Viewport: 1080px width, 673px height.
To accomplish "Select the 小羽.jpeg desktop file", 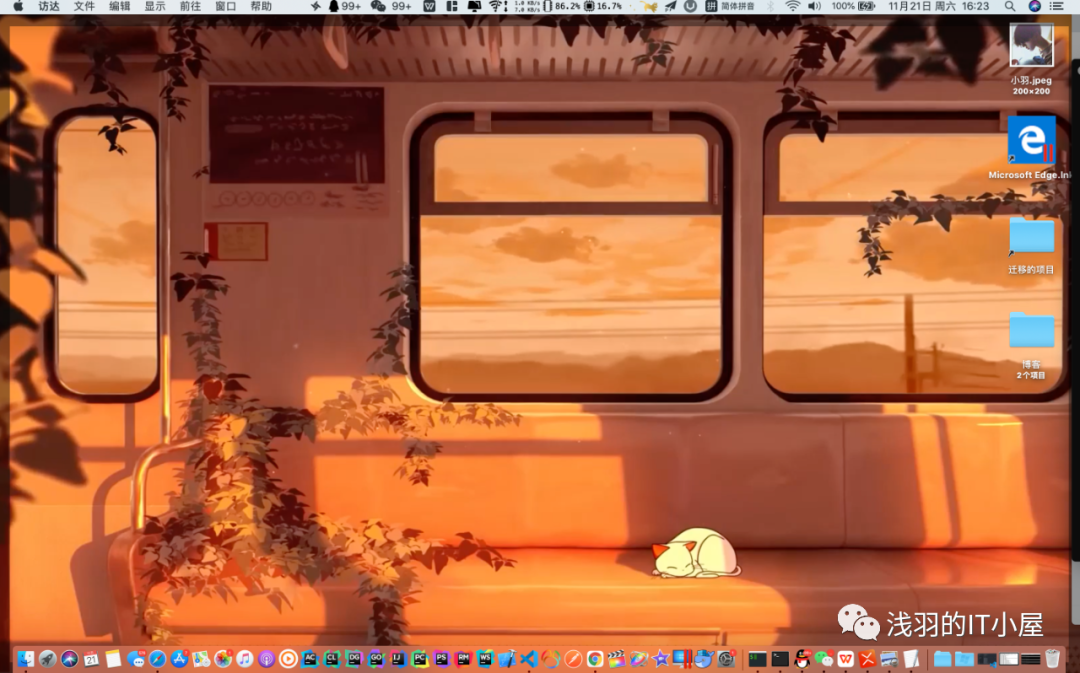I will click(1031, 59).
